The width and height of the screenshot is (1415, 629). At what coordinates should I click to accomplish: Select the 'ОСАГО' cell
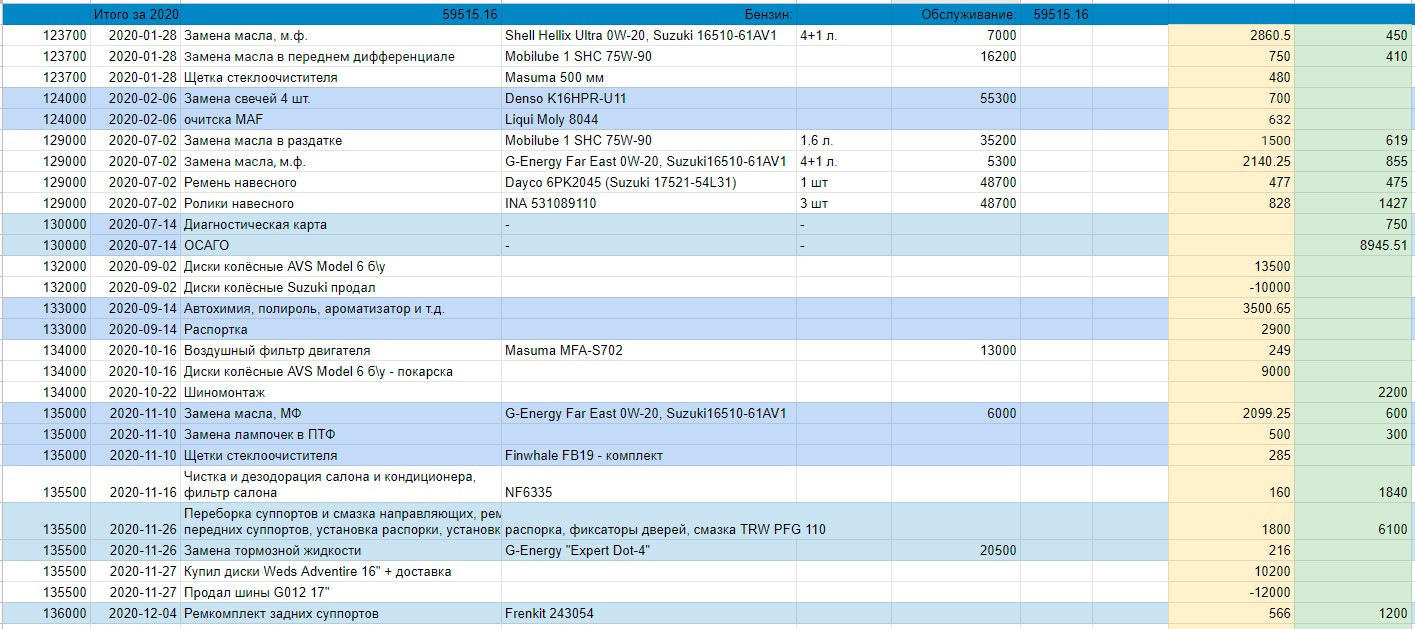(x=341, y=246)
